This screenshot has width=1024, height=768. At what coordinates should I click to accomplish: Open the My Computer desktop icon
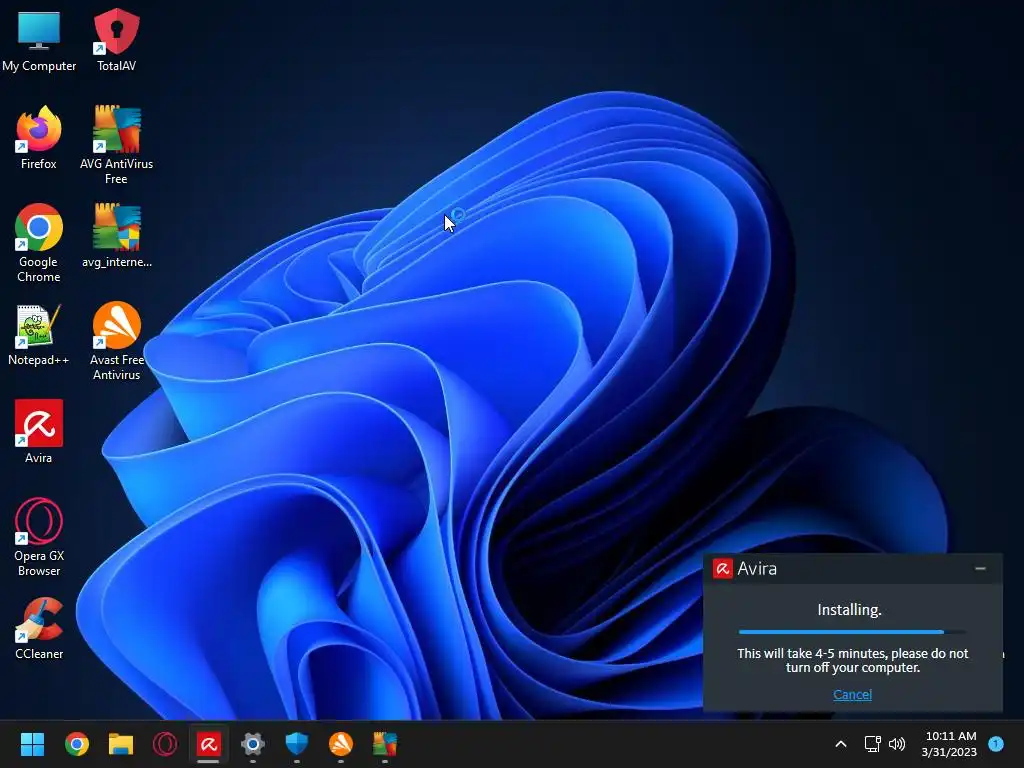tap(39, 40)
